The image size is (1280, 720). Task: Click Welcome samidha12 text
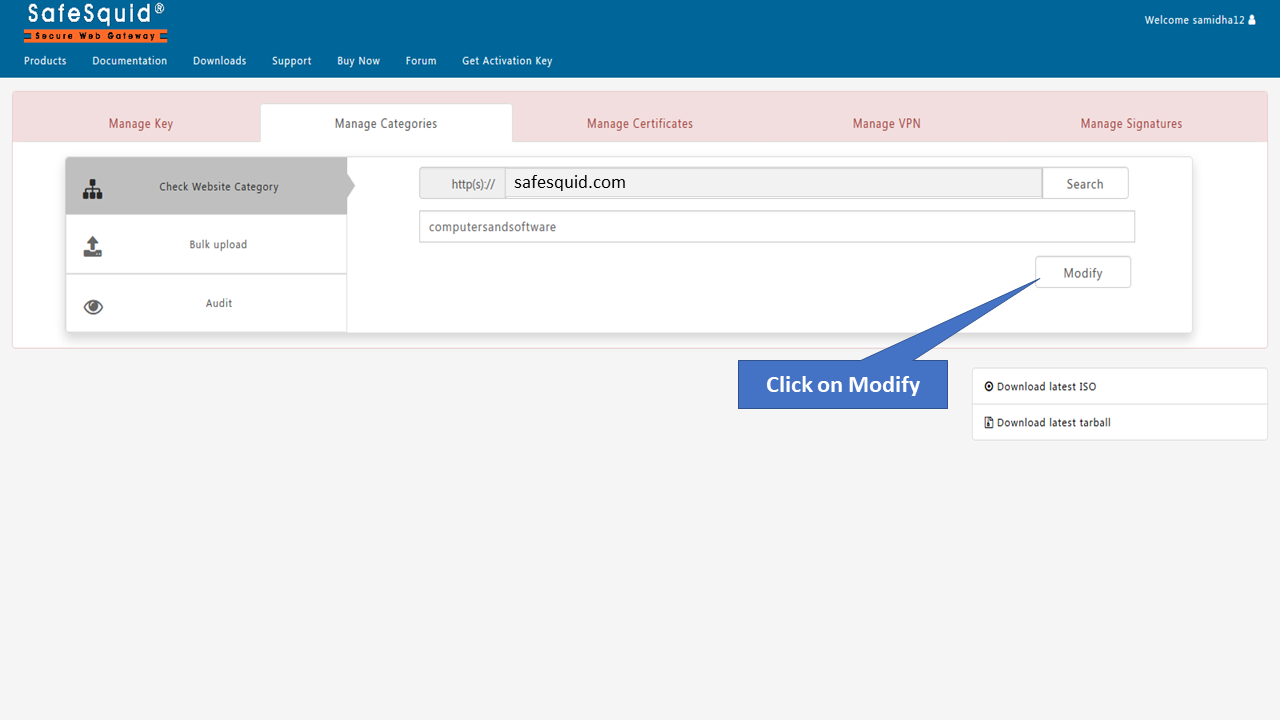[x=1195, y=20]
